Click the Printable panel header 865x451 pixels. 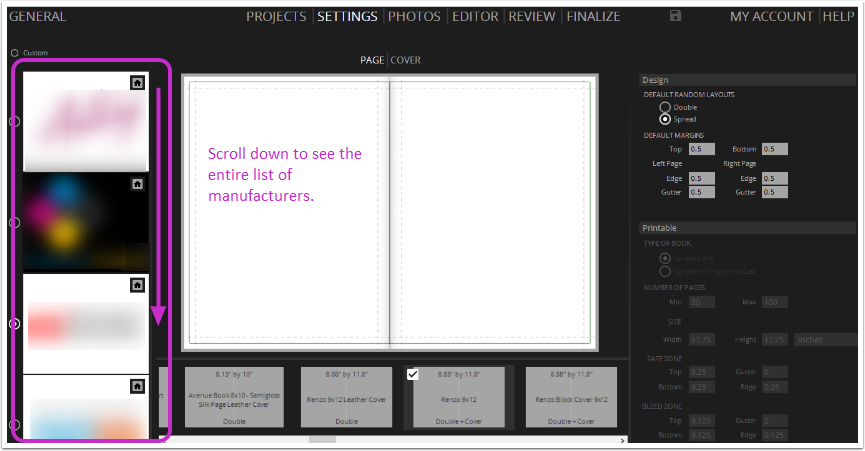tap(747, 228)
